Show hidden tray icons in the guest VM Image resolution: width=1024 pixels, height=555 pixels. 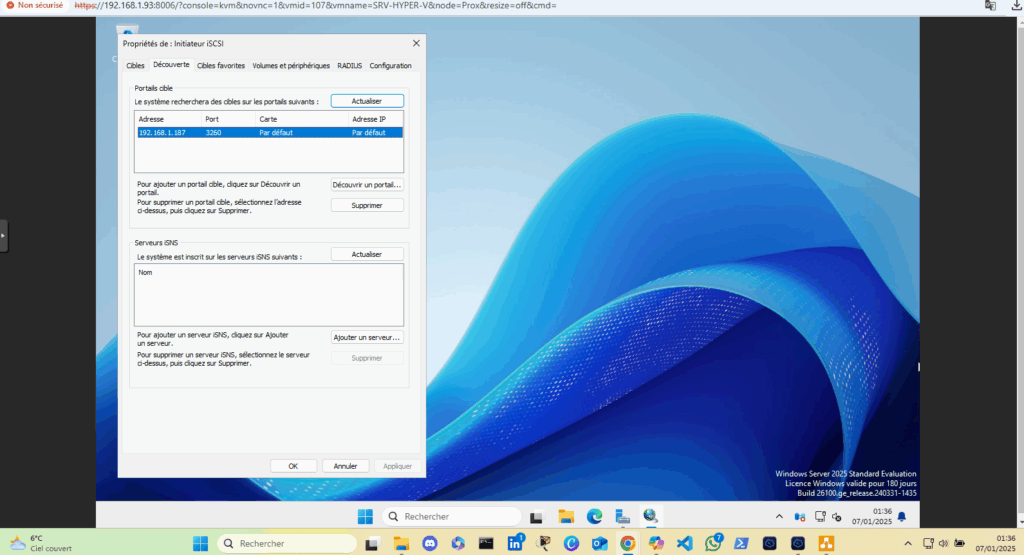click(x=779, y=516)
